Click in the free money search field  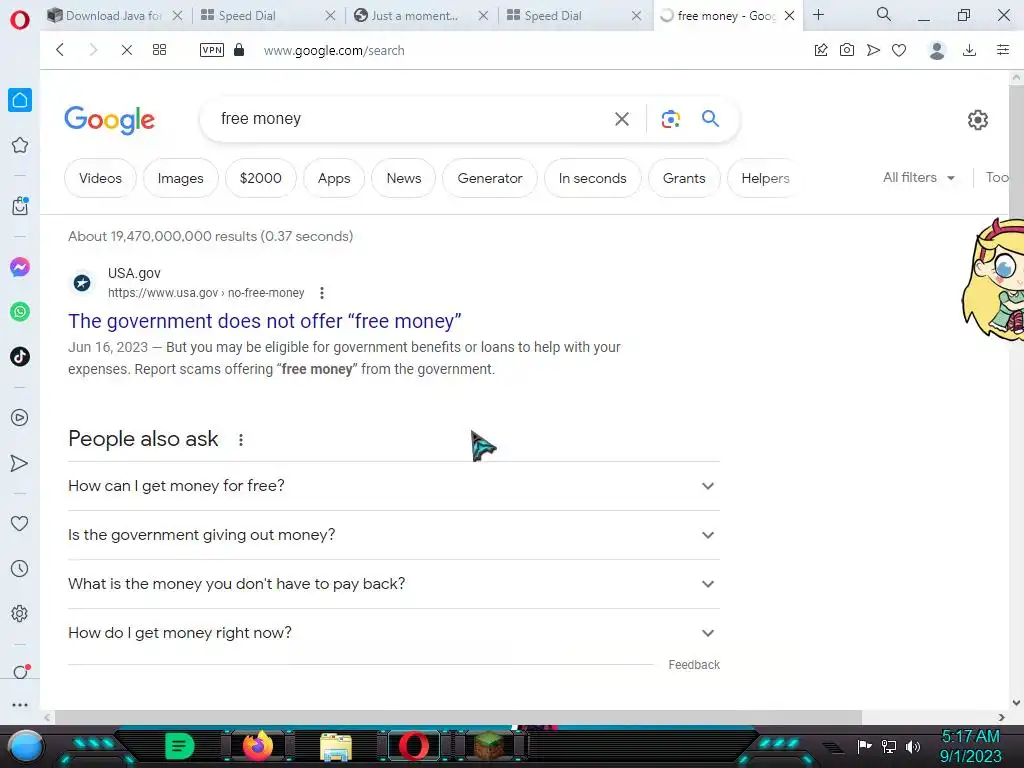tap(411, 119)
